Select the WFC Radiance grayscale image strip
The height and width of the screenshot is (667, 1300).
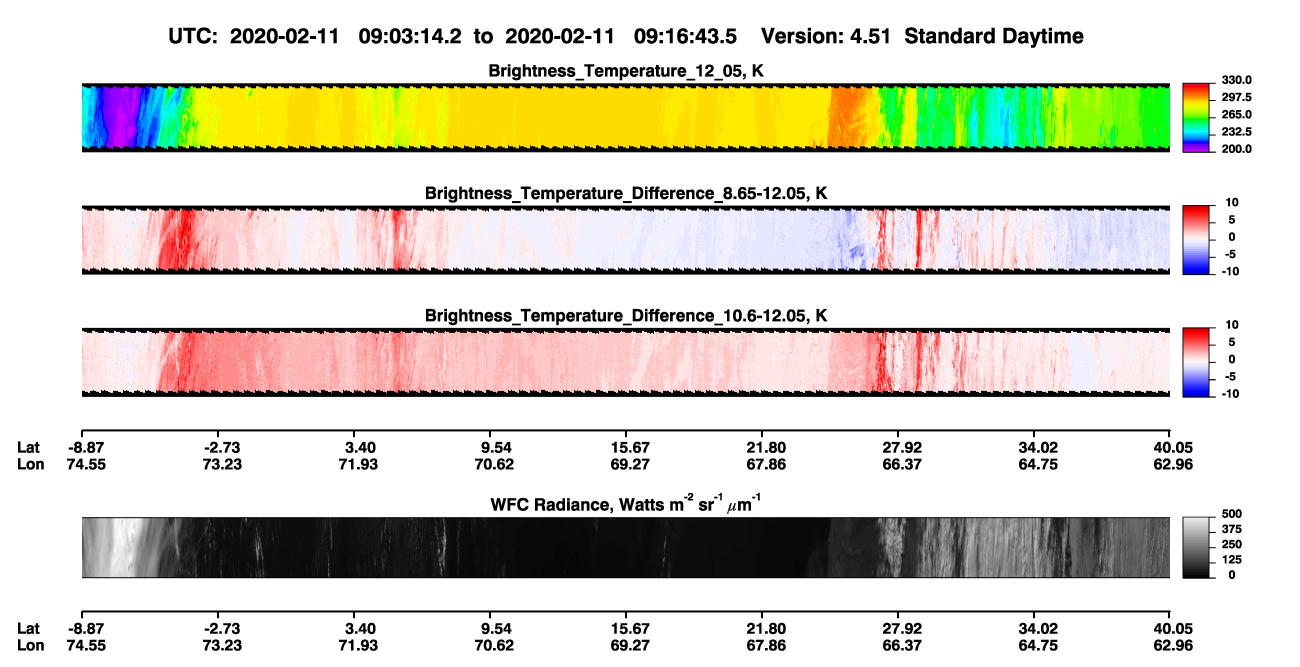point(625,548)
